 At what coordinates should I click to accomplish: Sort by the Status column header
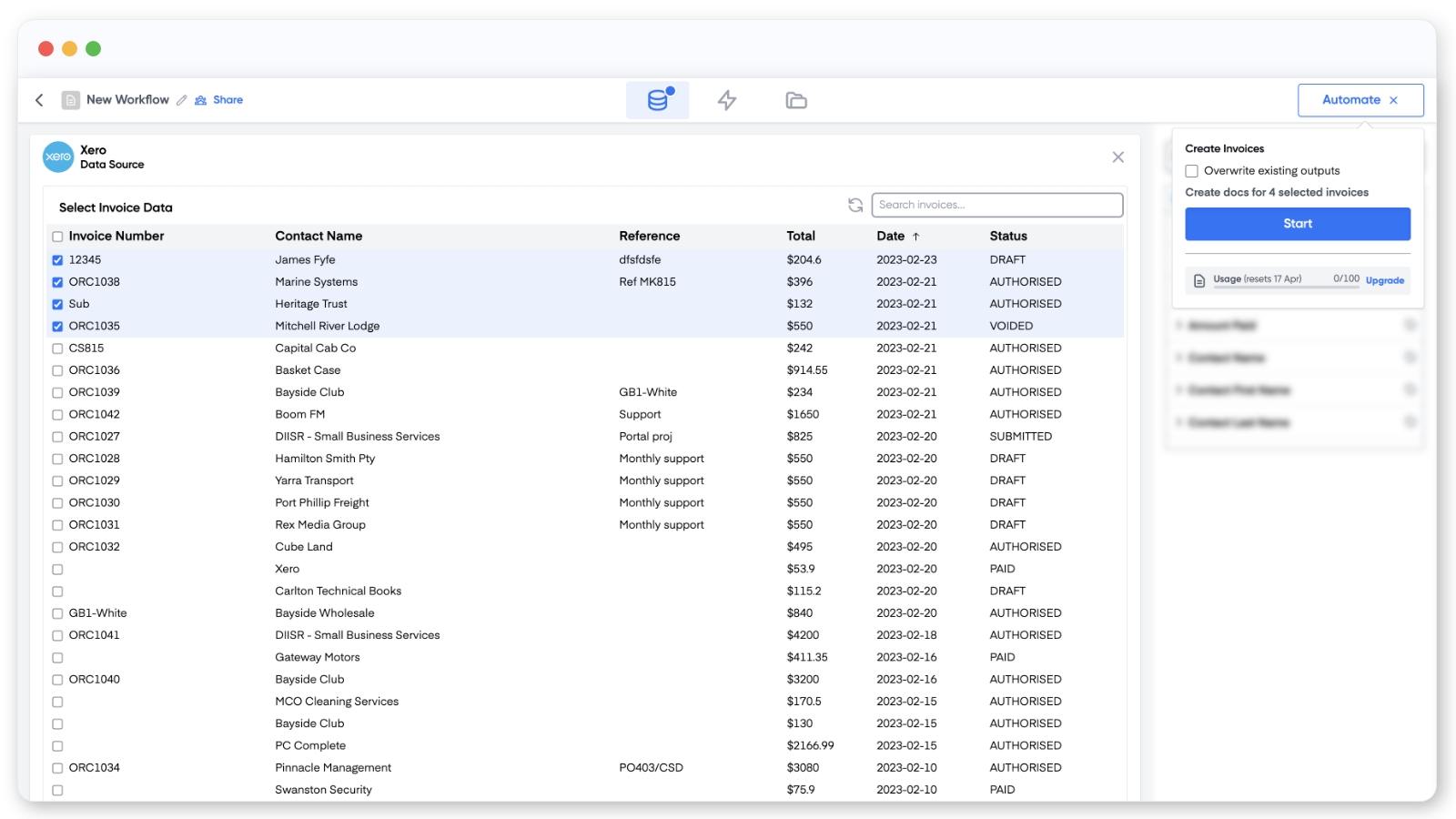pos(1007,236)
